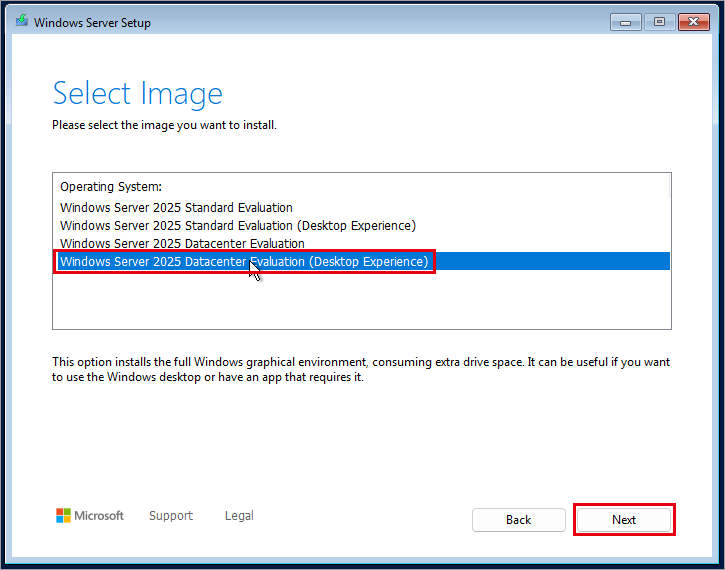Click the Select Image heading
Viewport: 725px width, 570px height.
(x=138, y=94)
